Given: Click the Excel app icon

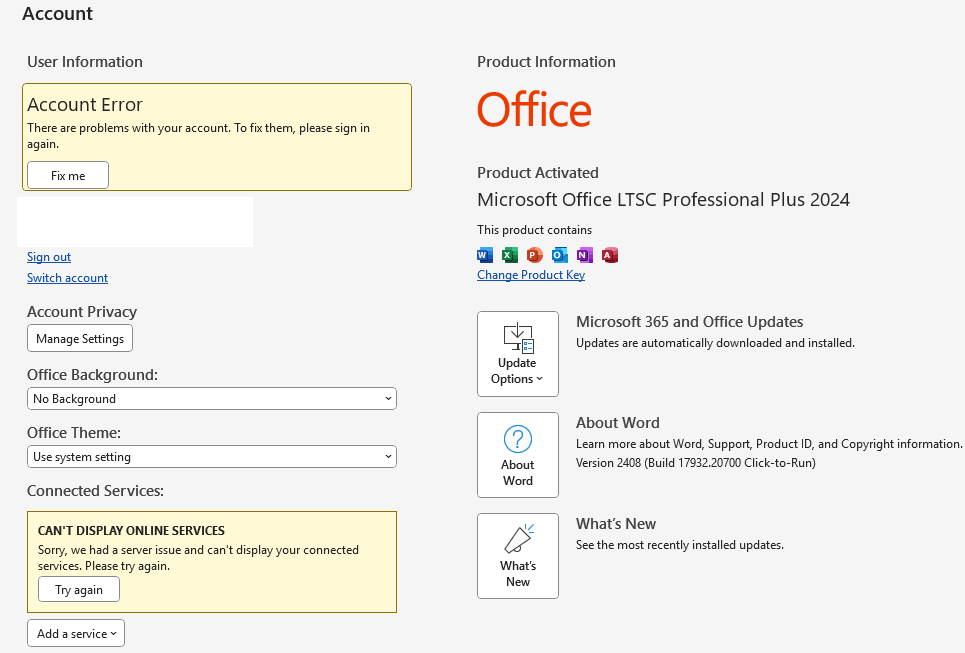Looking at the screenshot, I should click(510, 255).
